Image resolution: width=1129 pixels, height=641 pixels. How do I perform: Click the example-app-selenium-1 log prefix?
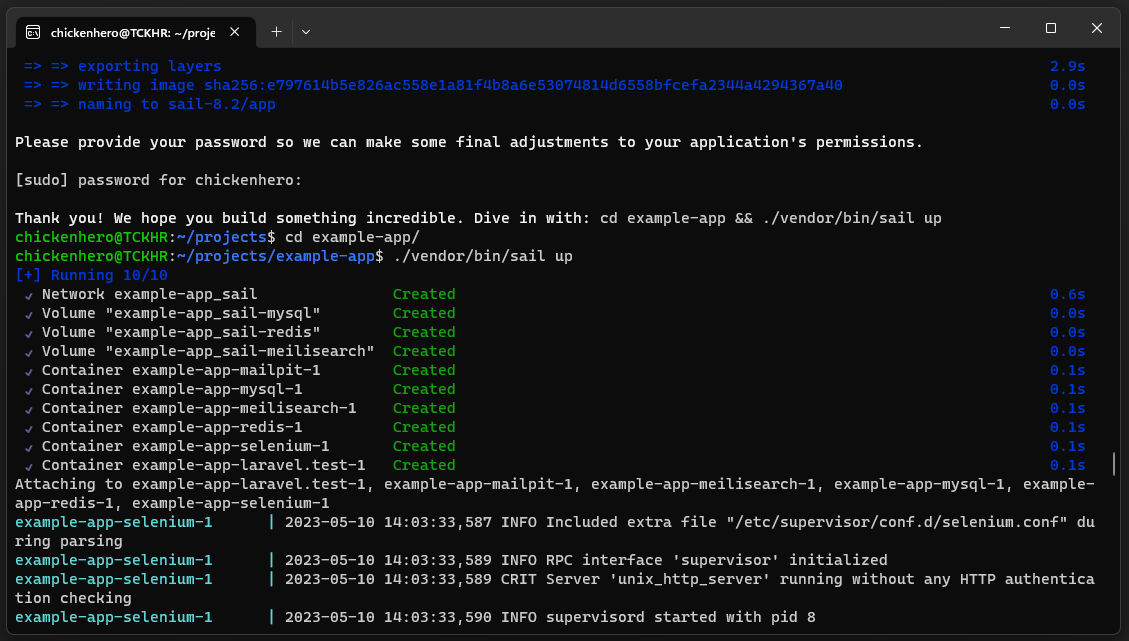pos(113,522)
